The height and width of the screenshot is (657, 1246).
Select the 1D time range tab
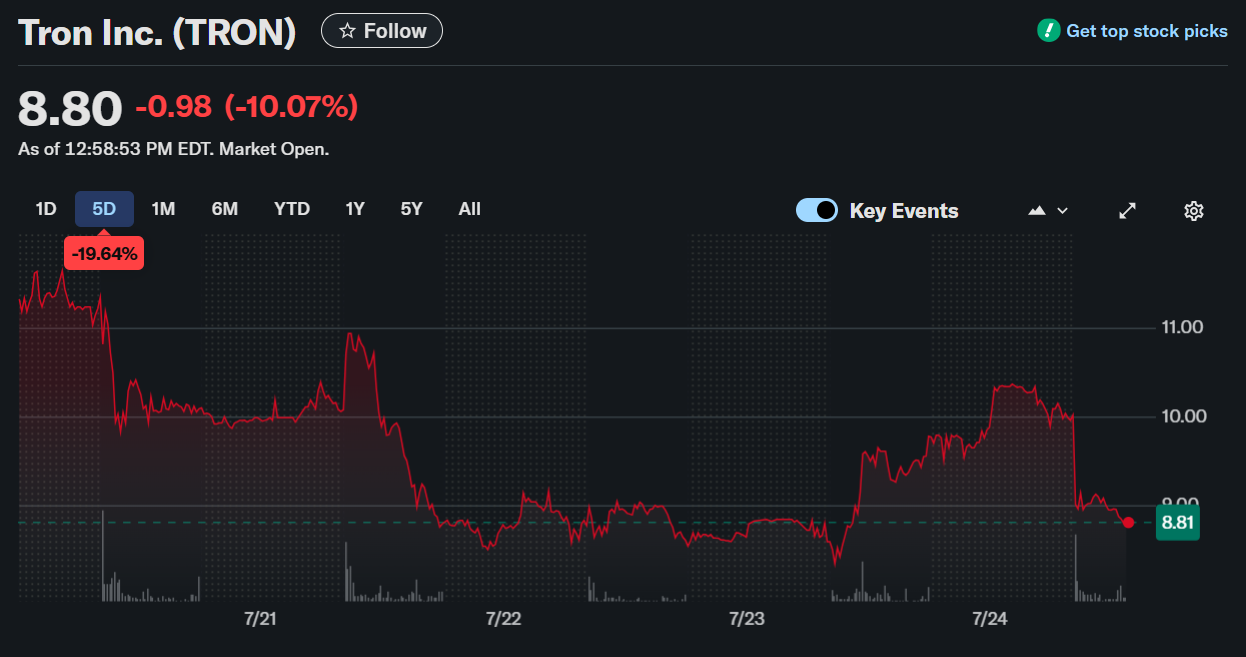coord(46,209)
